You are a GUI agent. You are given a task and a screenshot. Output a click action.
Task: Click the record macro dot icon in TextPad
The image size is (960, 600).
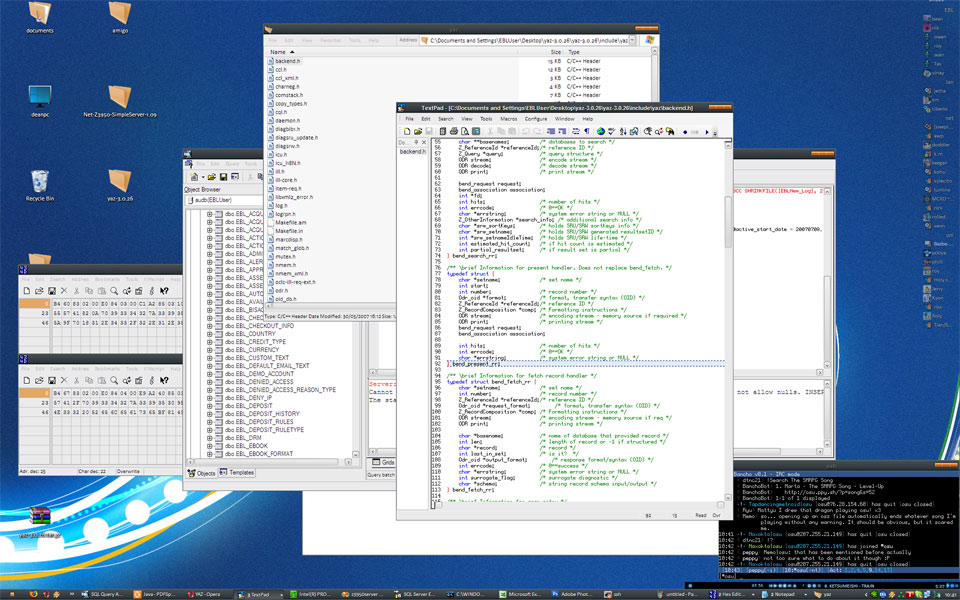(685, 132)
